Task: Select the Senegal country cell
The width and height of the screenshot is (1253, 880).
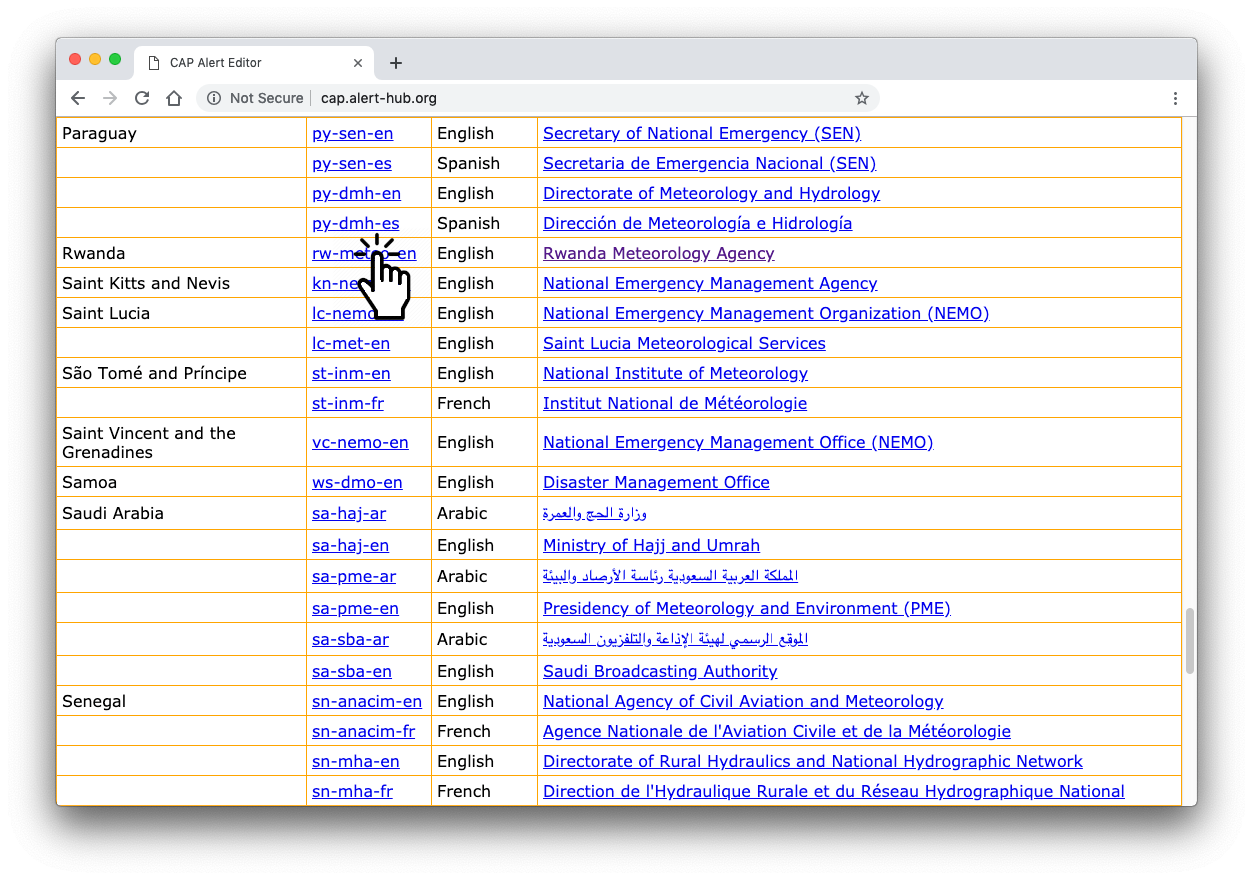Action: coord(182,701)
